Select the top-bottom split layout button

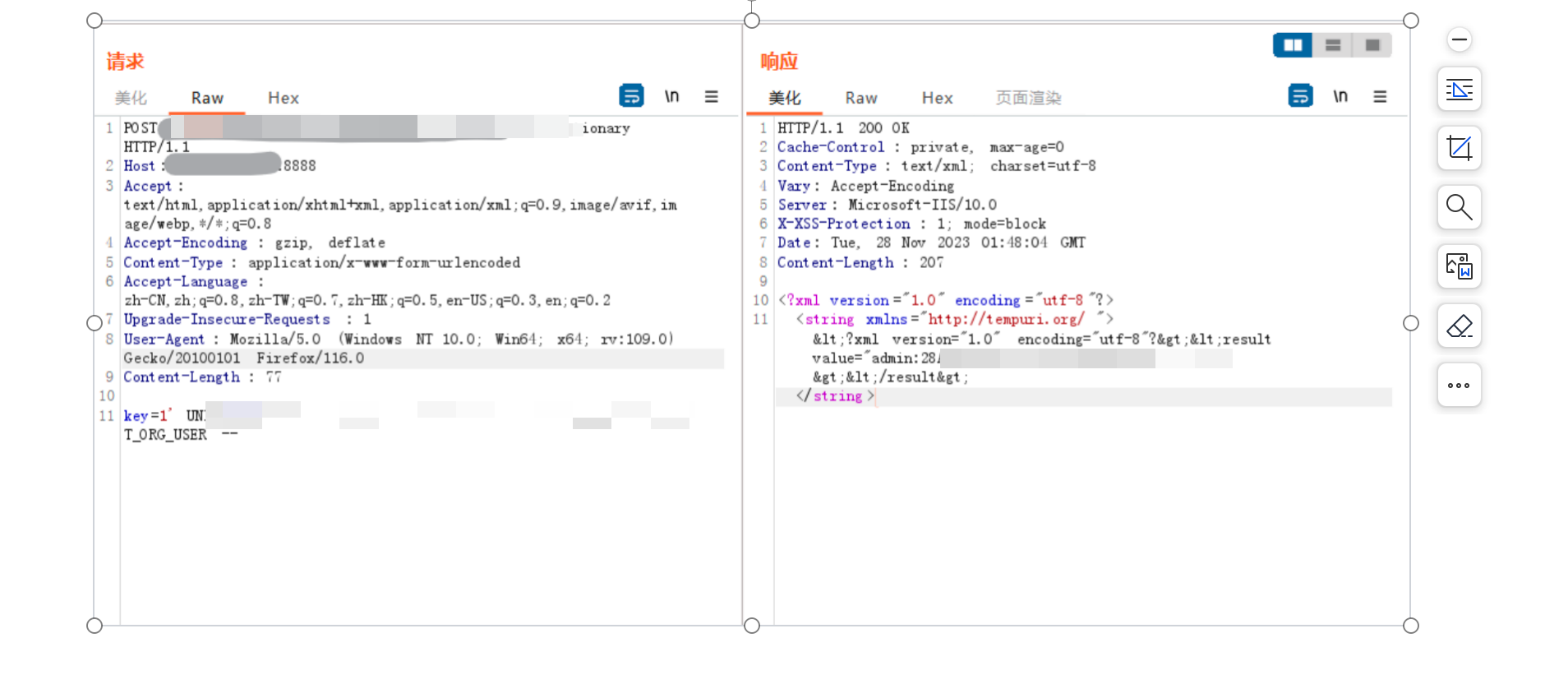1333,45
